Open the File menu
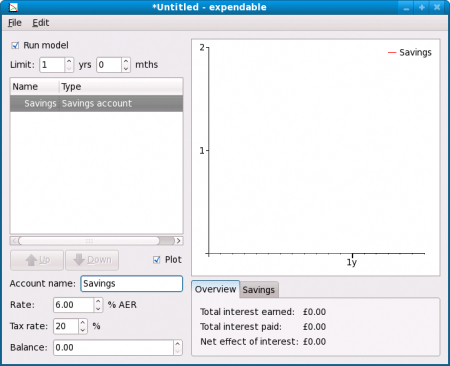The image size is (450, 366). point(15,23)
